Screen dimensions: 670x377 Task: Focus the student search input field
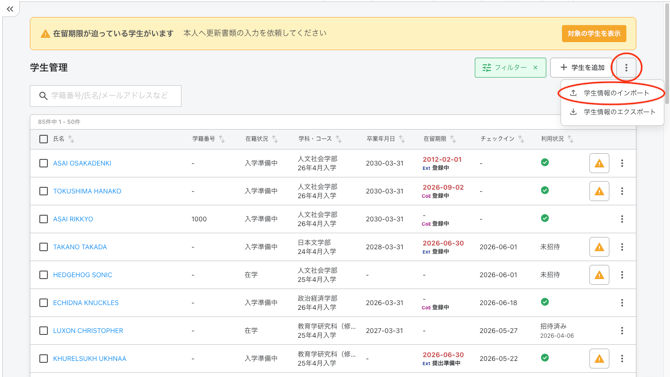[106, 96]
